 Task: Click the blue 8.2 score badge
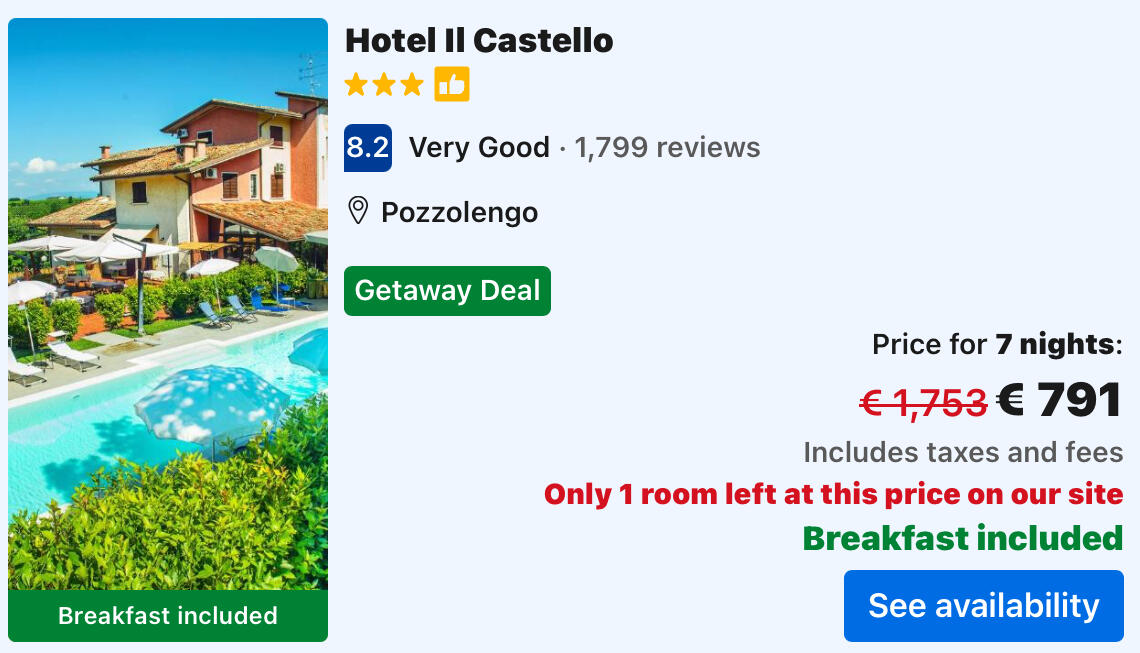[367, 148]
